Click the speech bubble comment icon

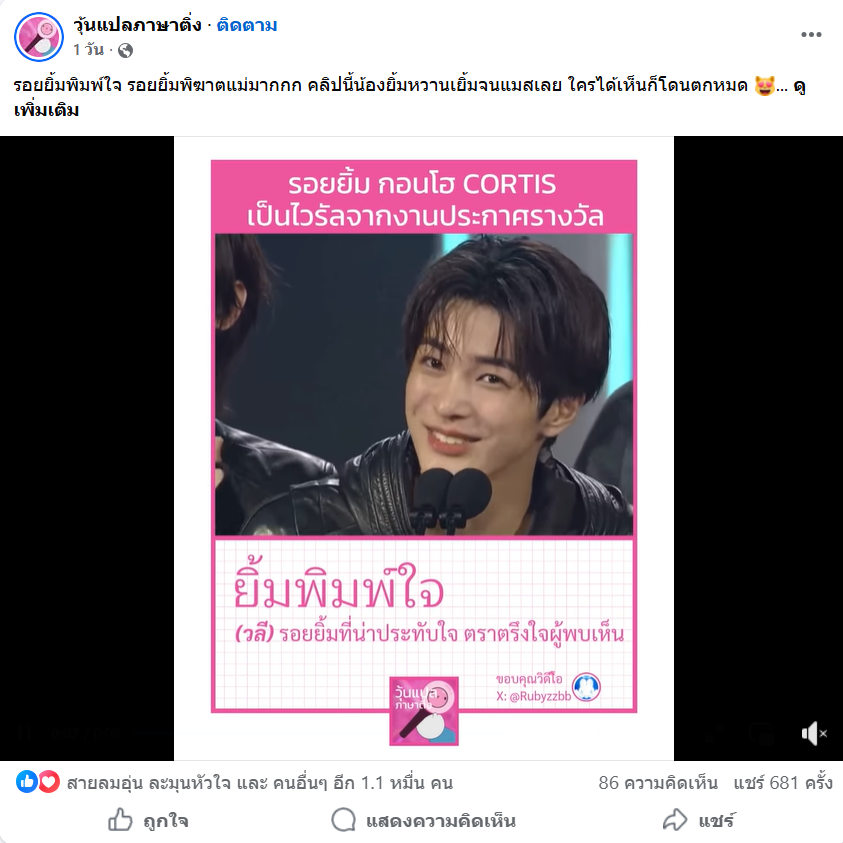pyautogui.click(x=344, y=820)
